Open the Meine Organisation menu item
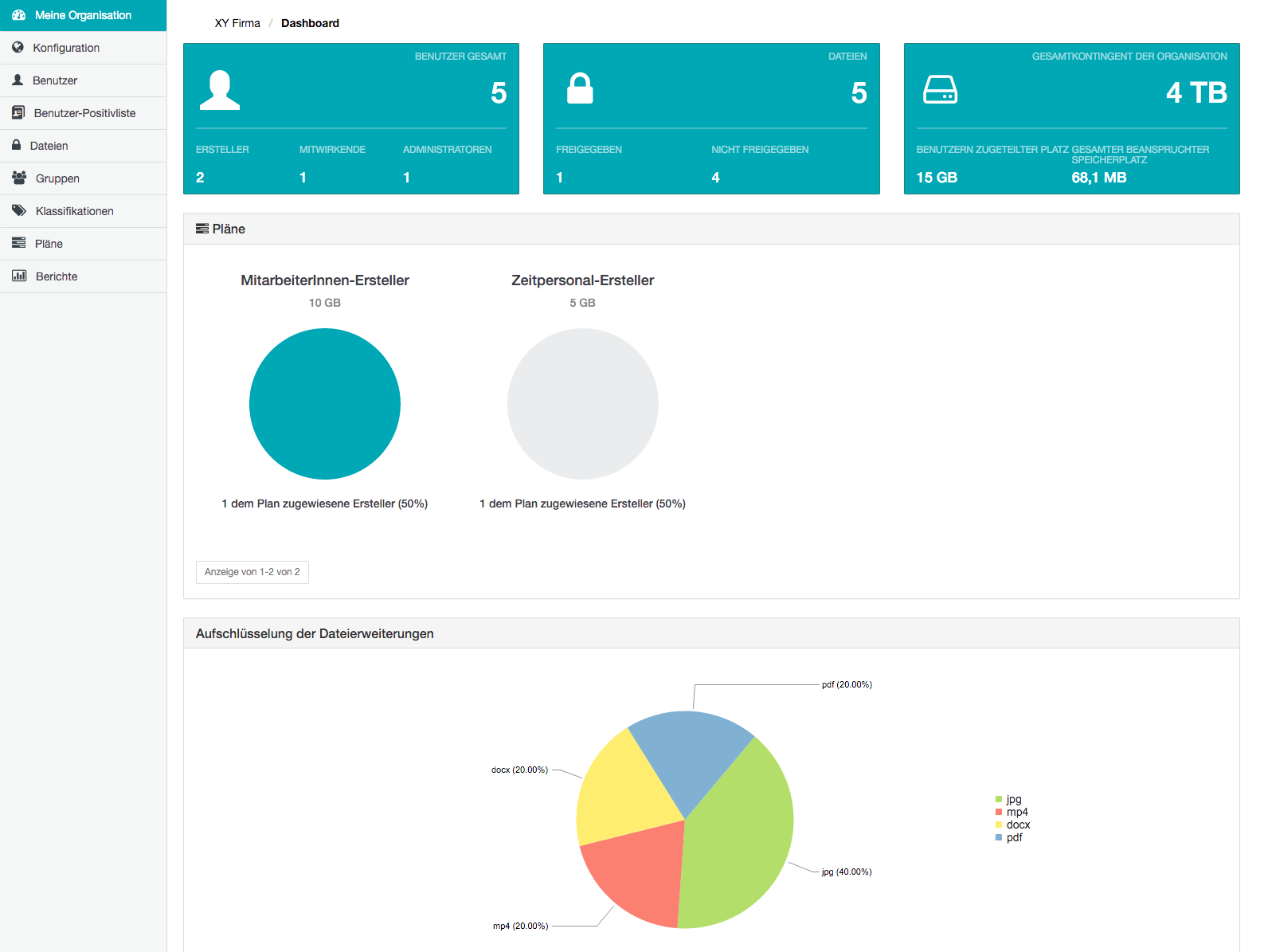 (83, 15)
